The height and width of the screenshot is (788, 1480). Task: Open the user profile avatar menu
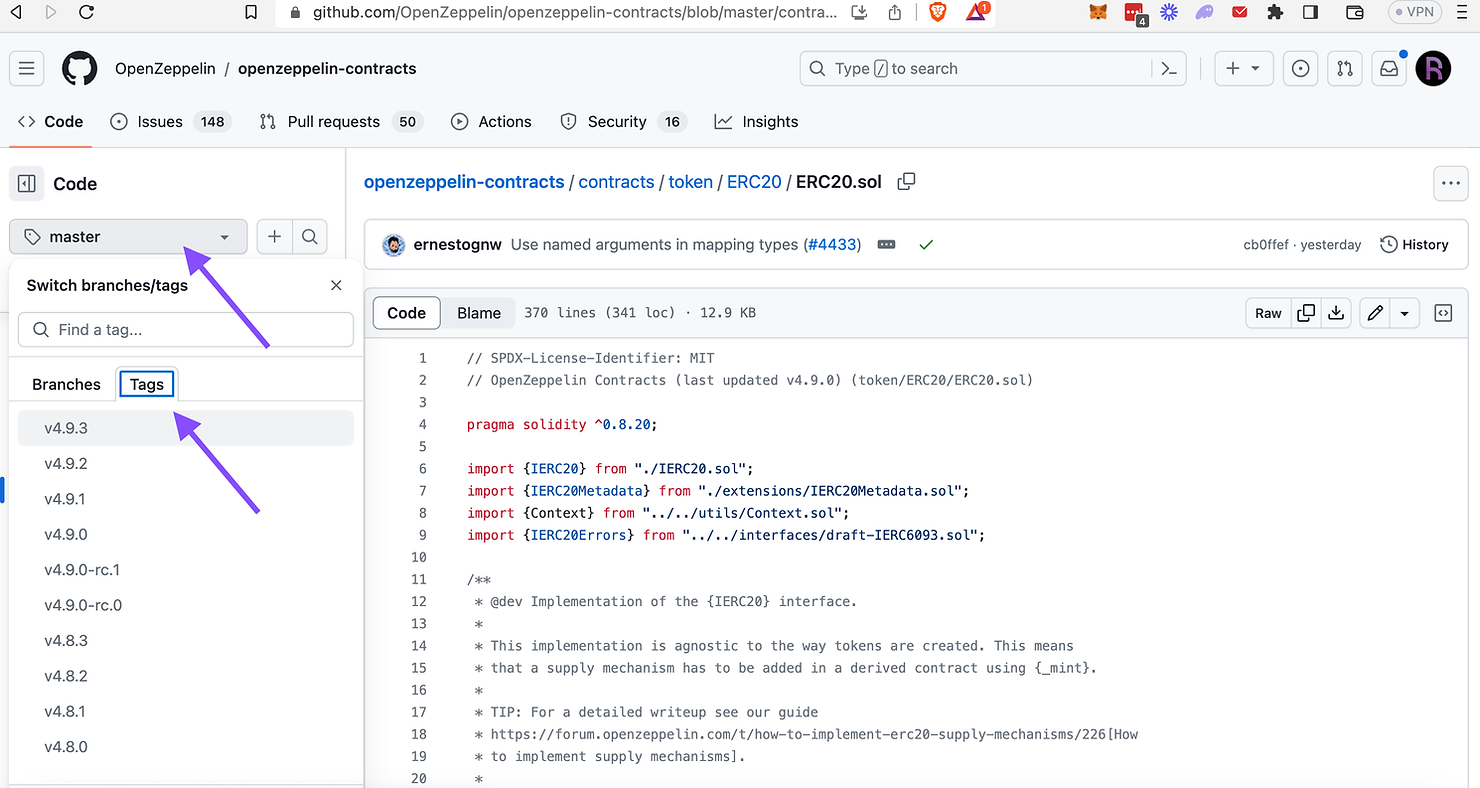click(1434, 68)
